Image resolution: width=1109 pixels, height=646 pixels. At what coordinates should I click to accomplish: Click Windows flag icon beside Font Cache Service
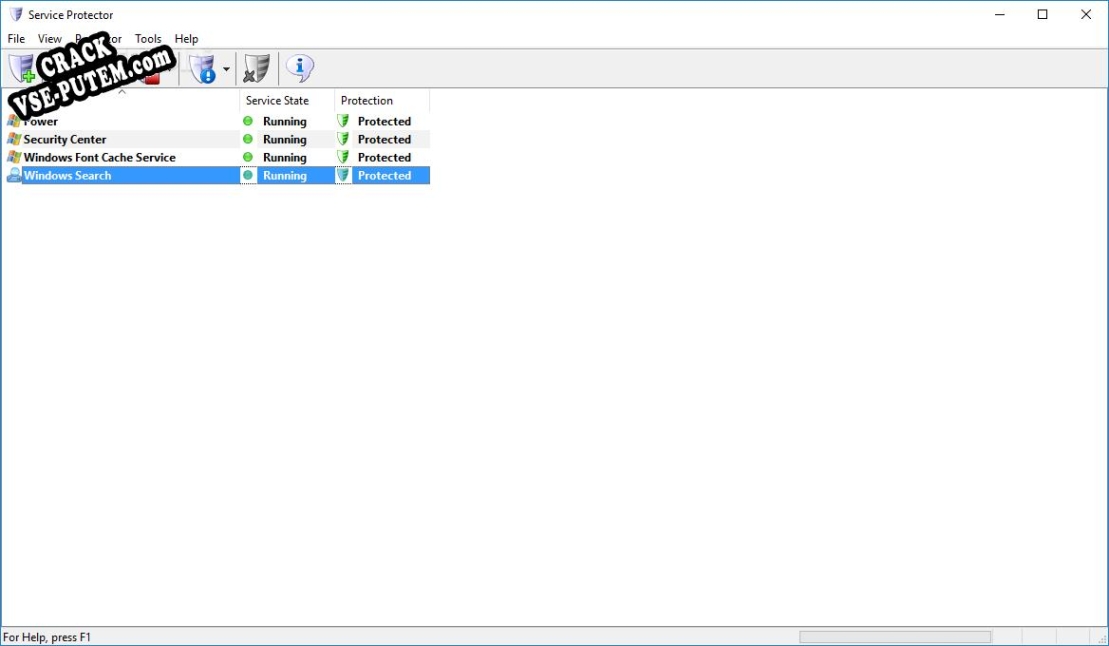[14, 157]
